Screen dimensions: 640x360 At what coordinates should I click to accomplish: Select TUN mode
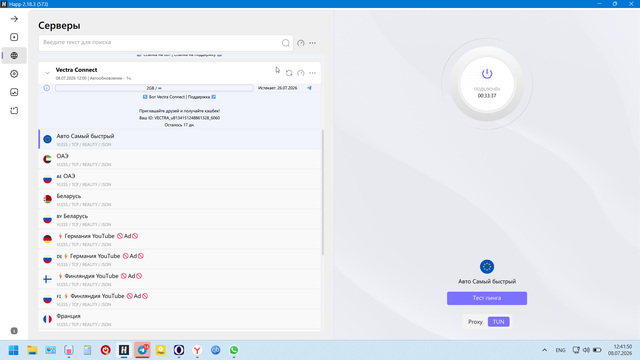coord(498,322)
